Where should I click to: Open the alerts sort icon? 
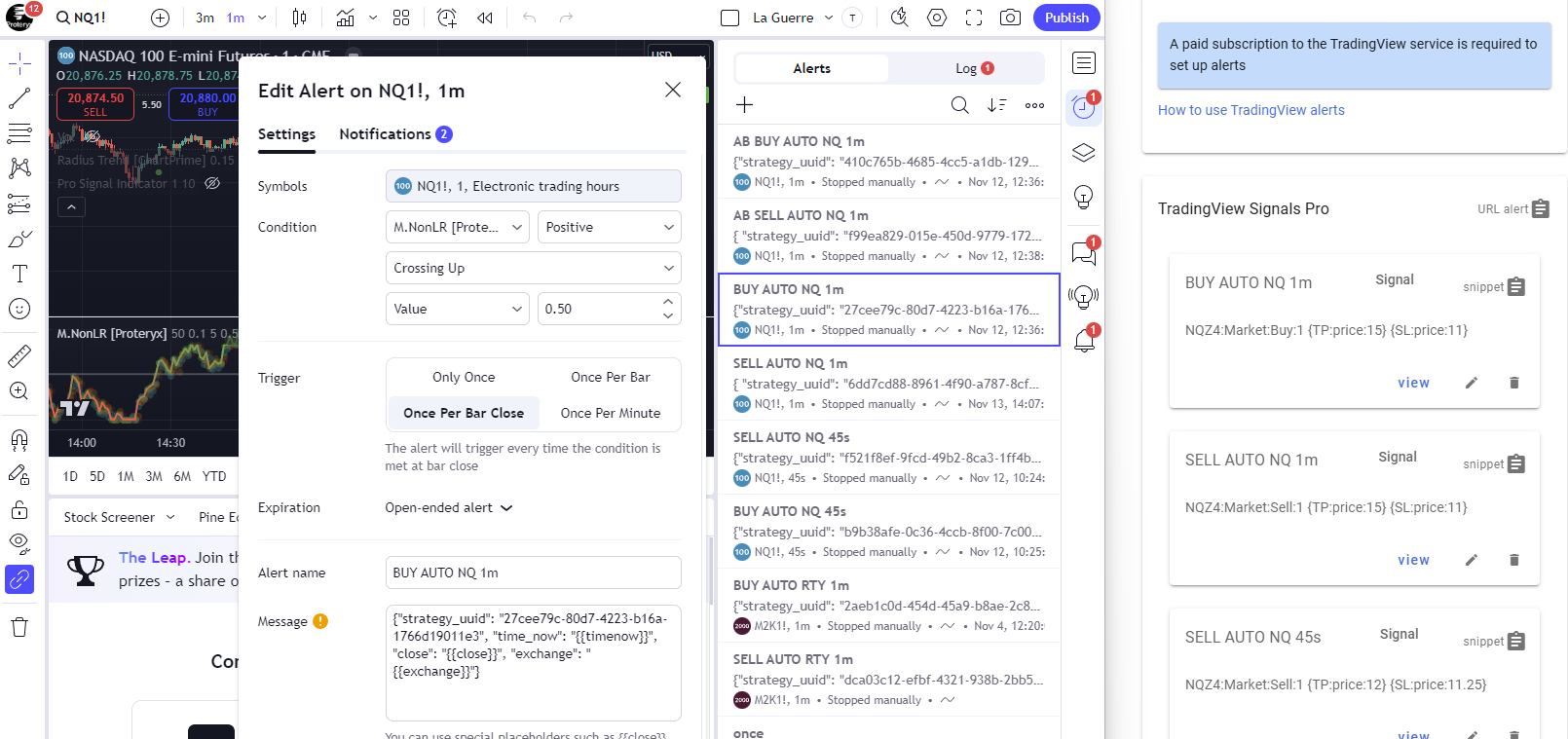pos(996,104)
